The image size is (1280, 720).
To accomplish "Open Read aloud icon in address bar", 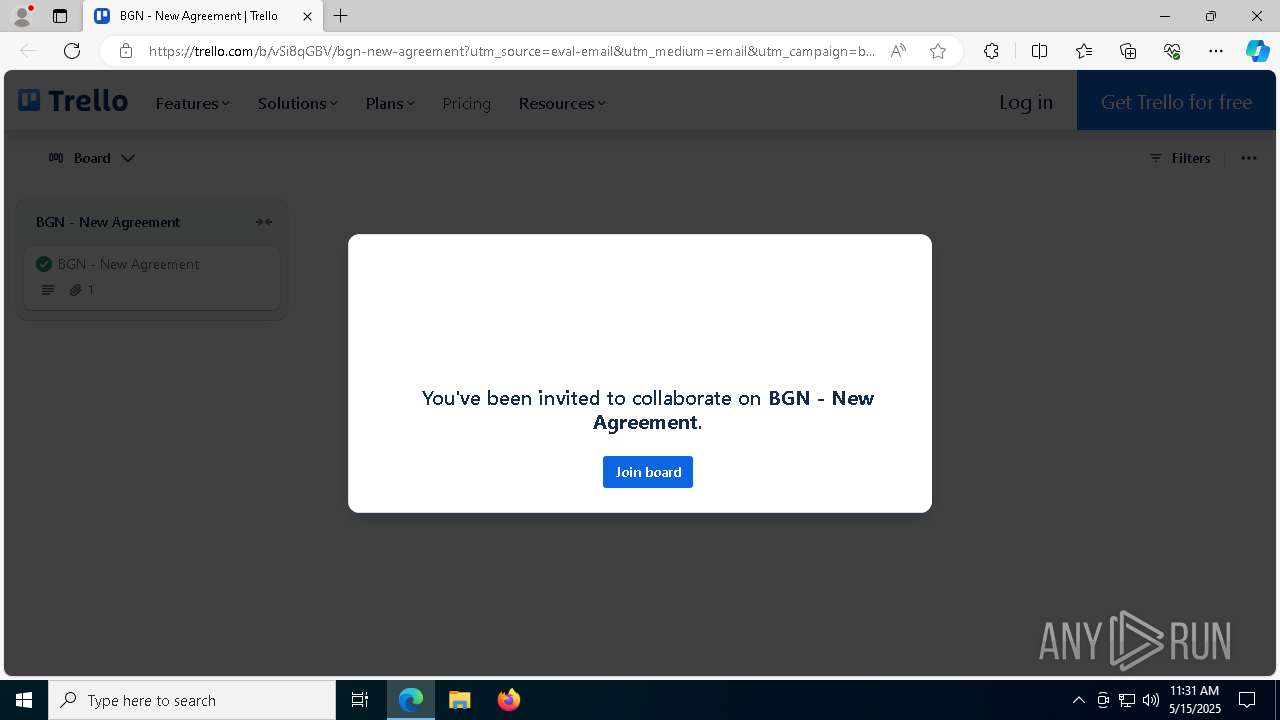I will [x=898, y=51].
